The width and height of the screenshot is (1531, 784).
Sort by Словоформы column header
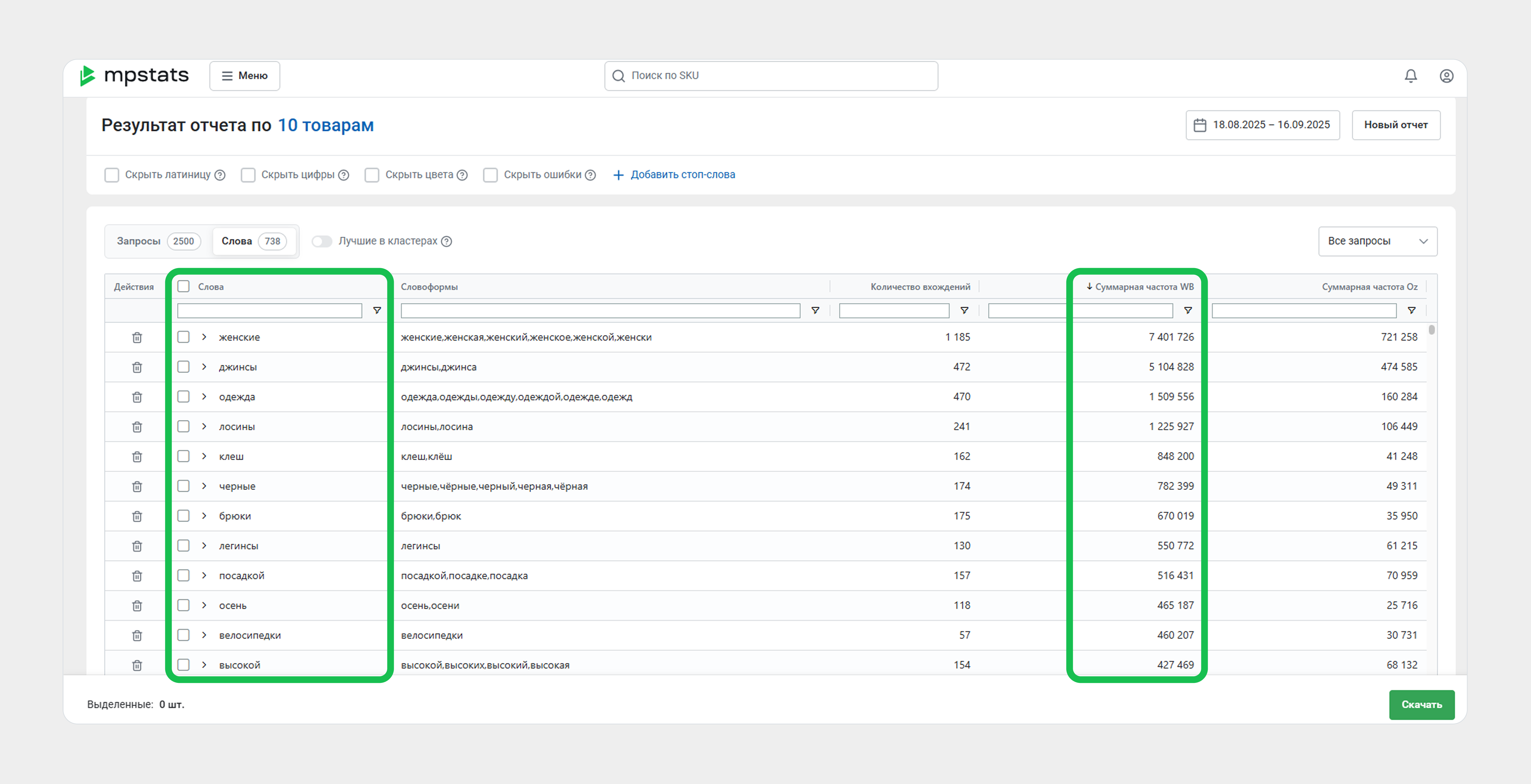(x=429, y=286)
